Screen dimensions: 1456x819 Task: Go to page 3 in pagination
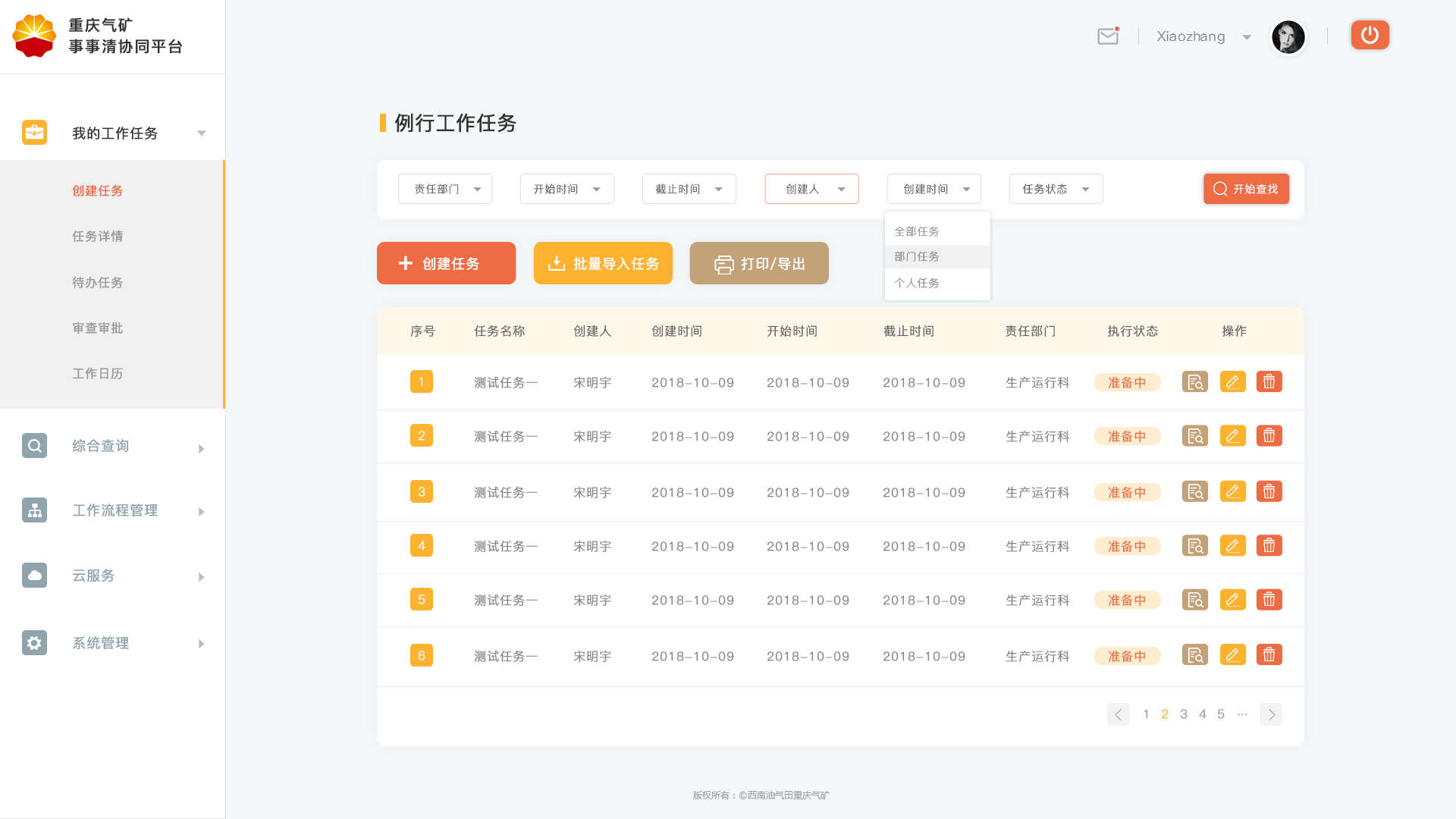tap(1183, 714)
